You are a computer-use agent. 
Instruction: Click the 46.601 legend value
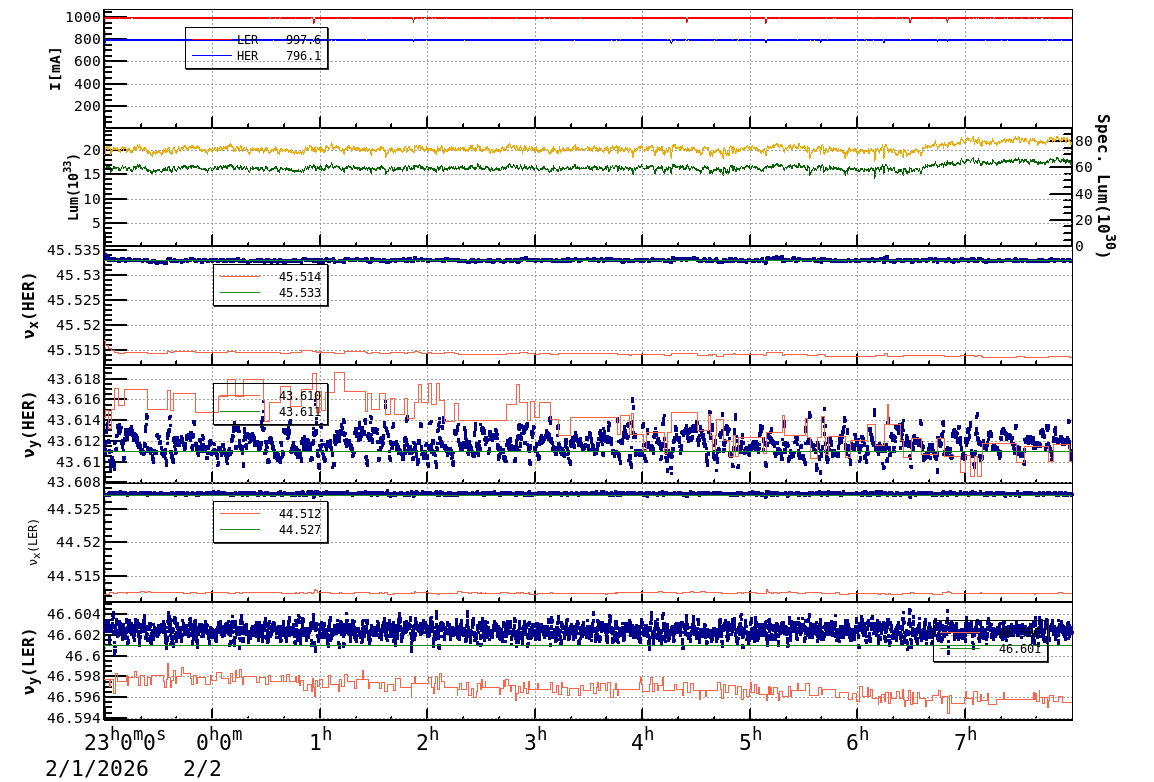1020,649
